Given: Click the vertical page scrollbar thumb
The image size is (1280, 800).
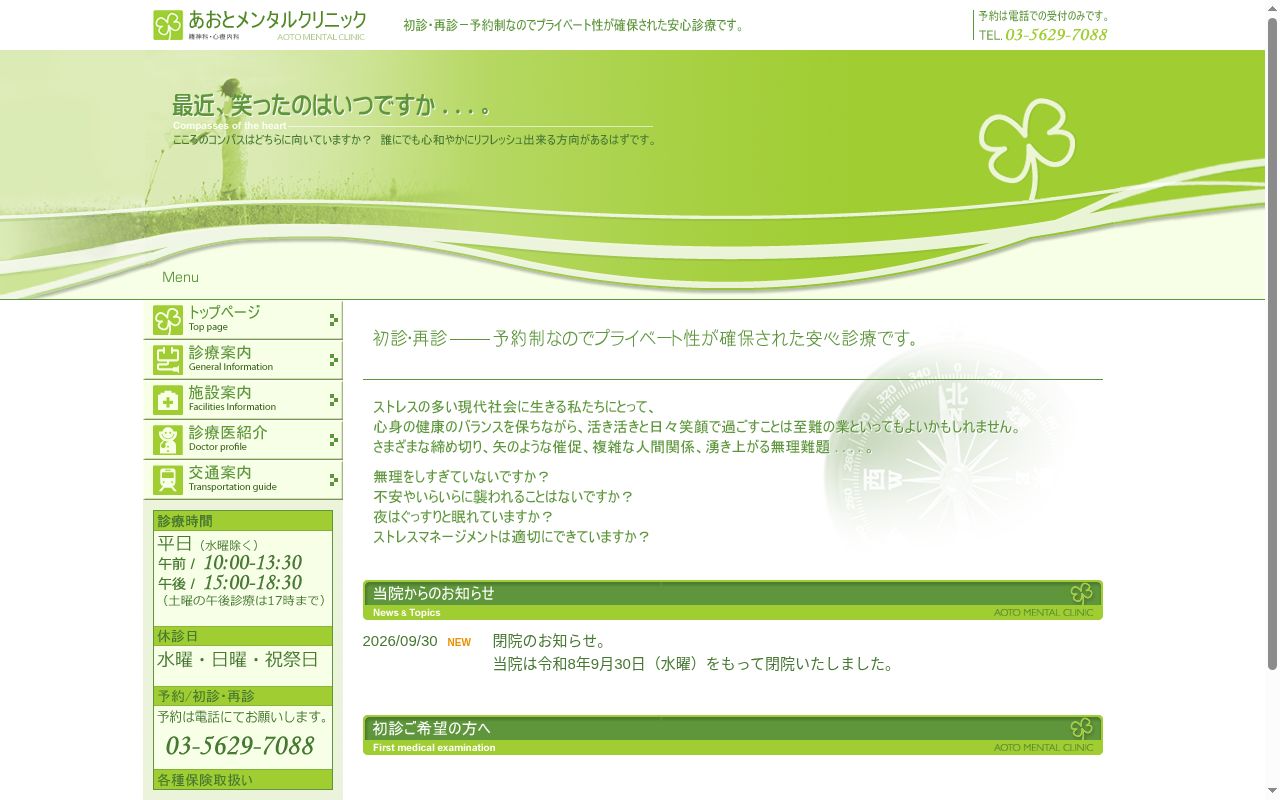Looking at the screenshot, I should coord(1272,344).
